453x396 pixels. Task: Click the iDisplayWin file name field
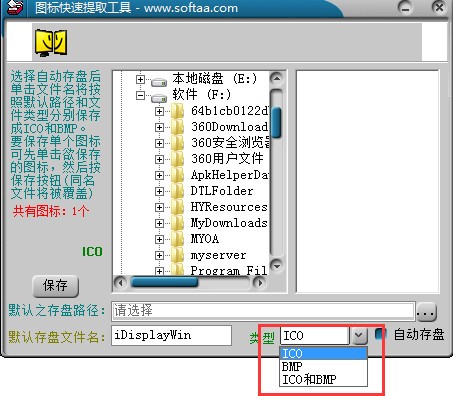[171, 335]
